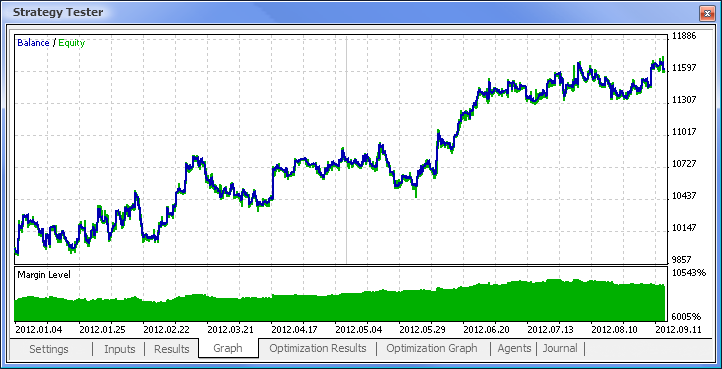Click the 2012.01.04 date marker
Image resolution: width=722 pixels, height=369 pixels.
click(x=39, y=330)
